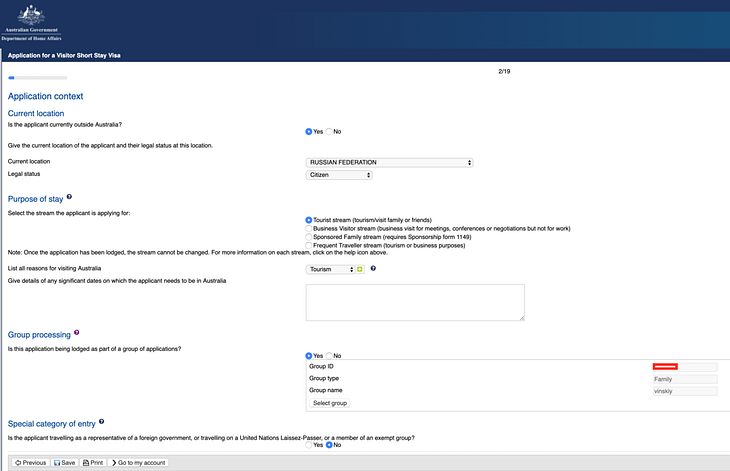
Task: Open the Current location country dropdown
Action: pos(389,162)
